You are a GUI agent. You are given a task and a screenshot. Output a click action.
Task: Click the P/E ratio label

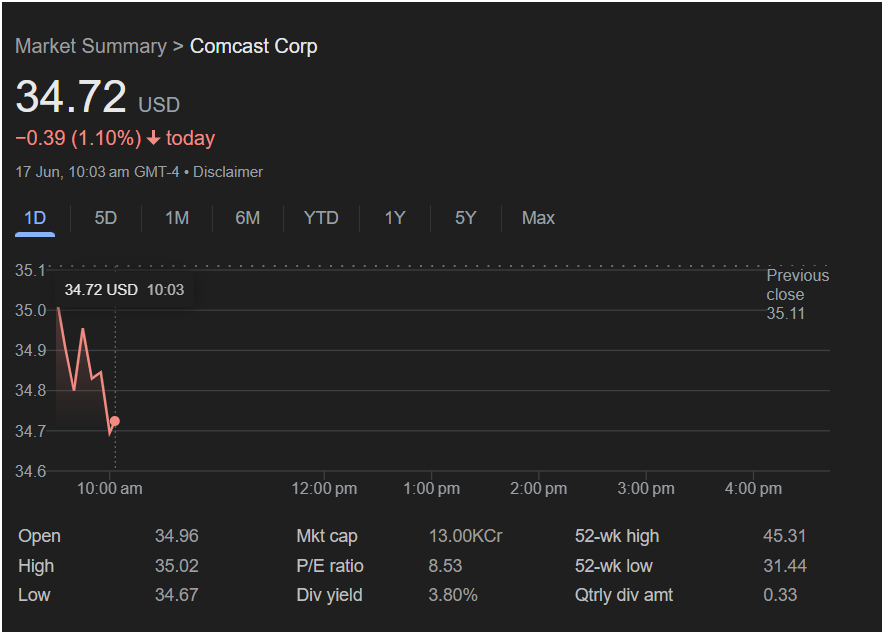click(x=330, y=566)
